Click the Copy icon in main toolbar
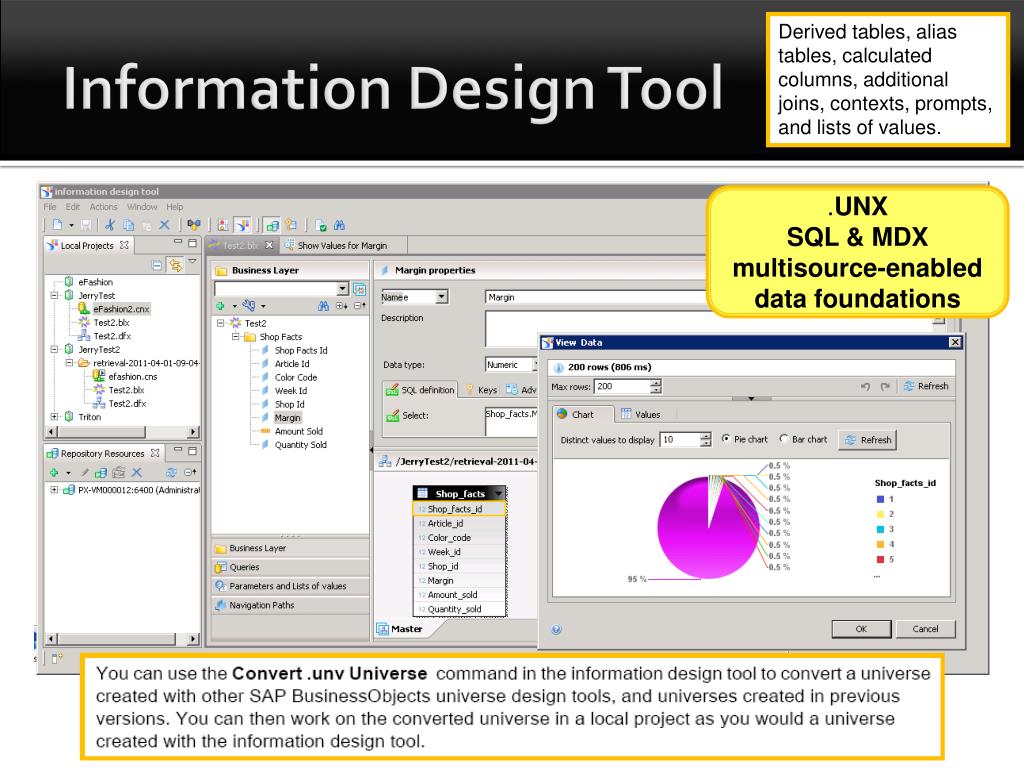This screenshot has height=768, width=1024. [129, 225]
